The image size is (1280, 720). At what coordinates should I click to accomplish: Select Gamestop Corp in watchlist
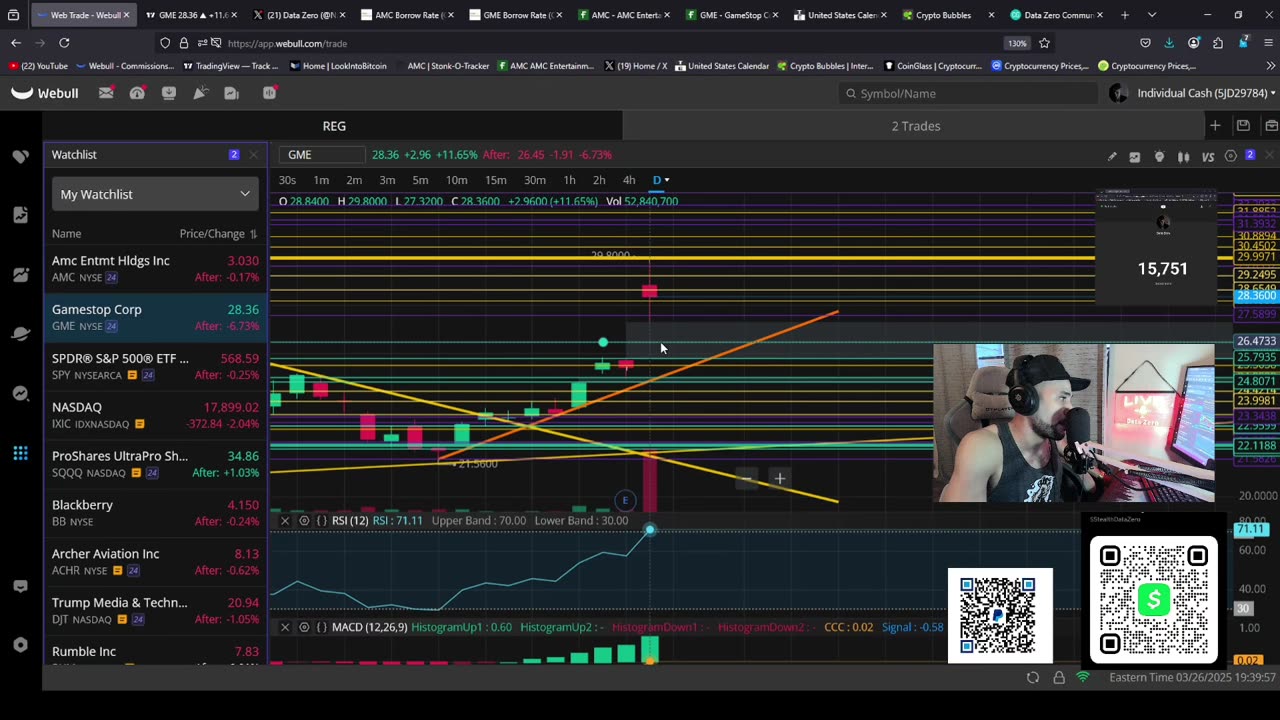coord(155,317)
